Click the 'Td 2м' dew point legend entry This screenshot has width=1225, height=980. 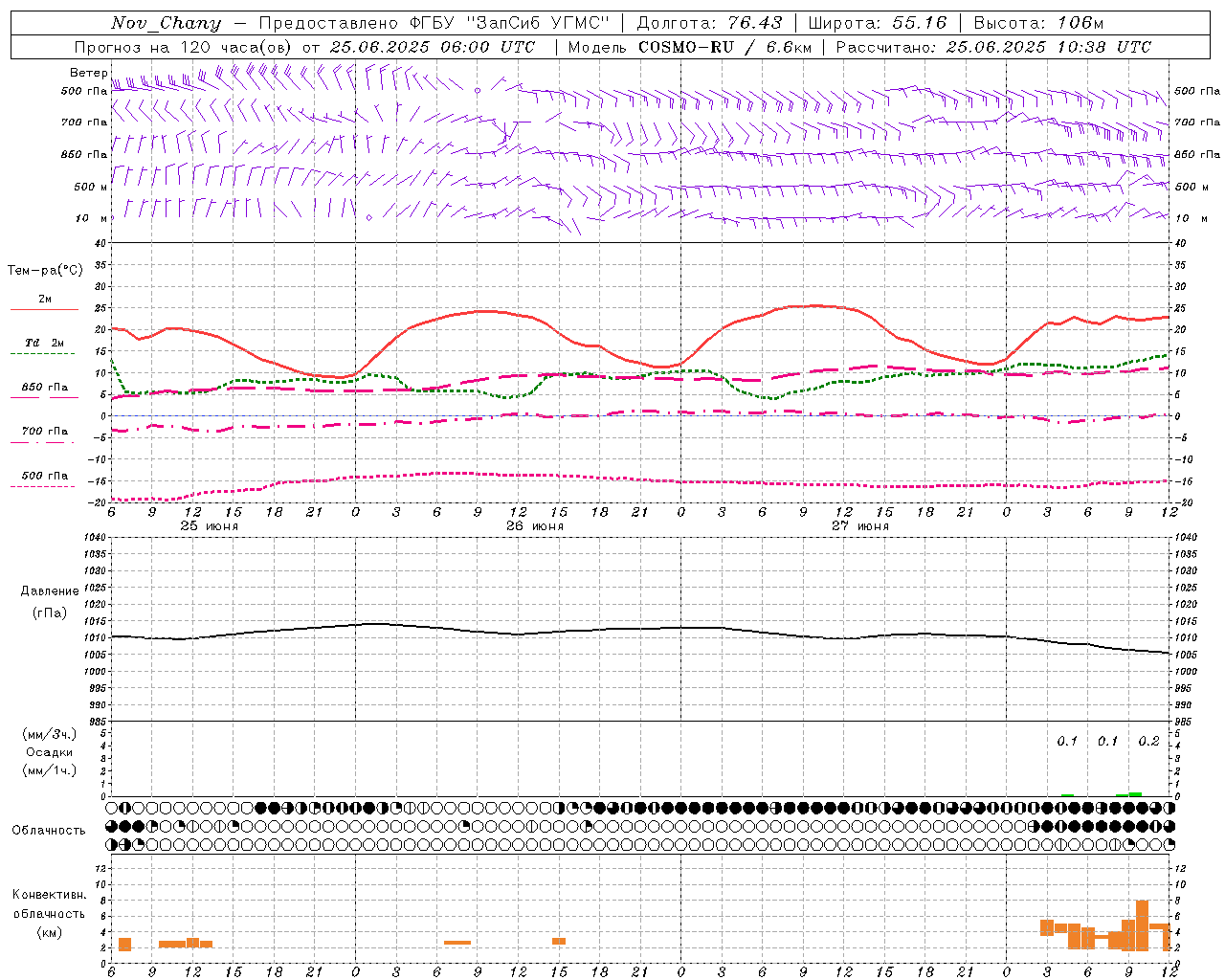tap(45, 343)
